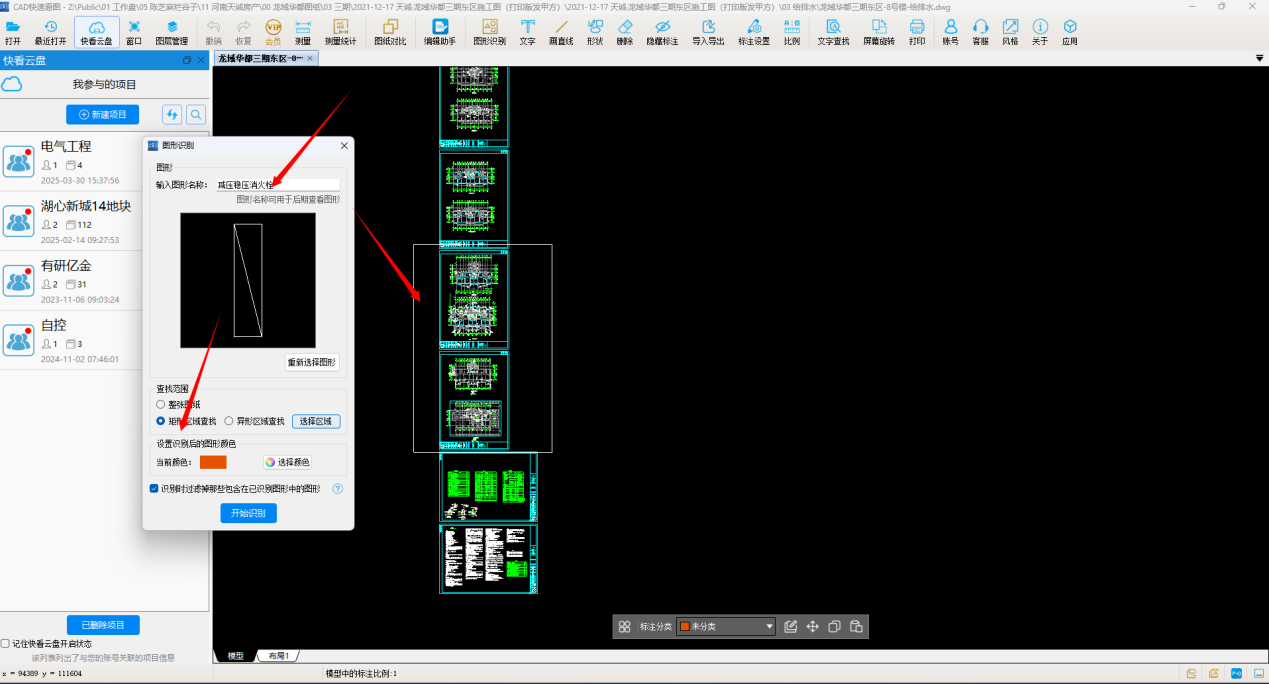Click paste annotation icon

pyautogui.click(x=856, y=626)
